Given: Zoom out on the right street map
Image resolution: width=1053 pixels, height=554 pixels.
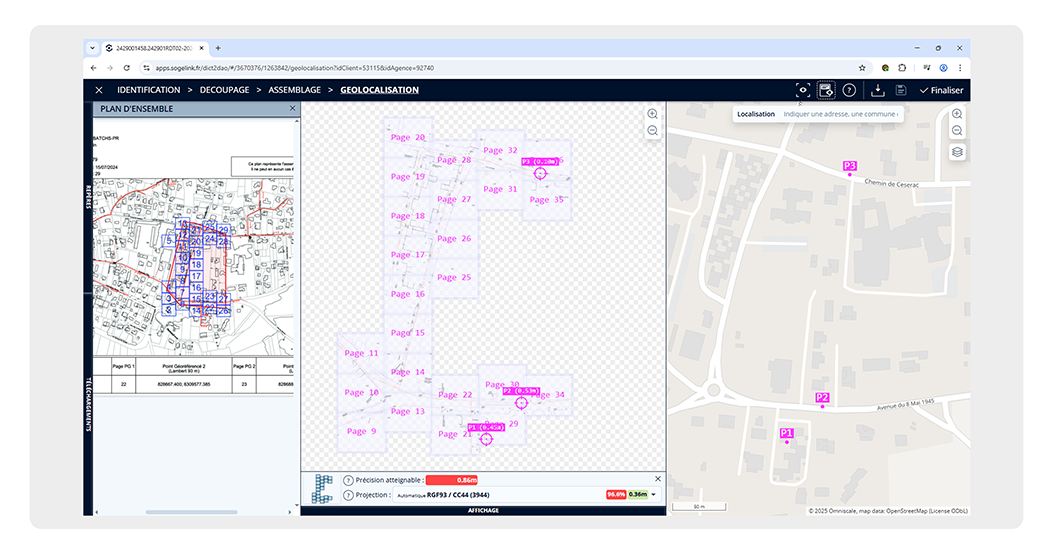Looking at the screenshot, I should tap(957, 131).
